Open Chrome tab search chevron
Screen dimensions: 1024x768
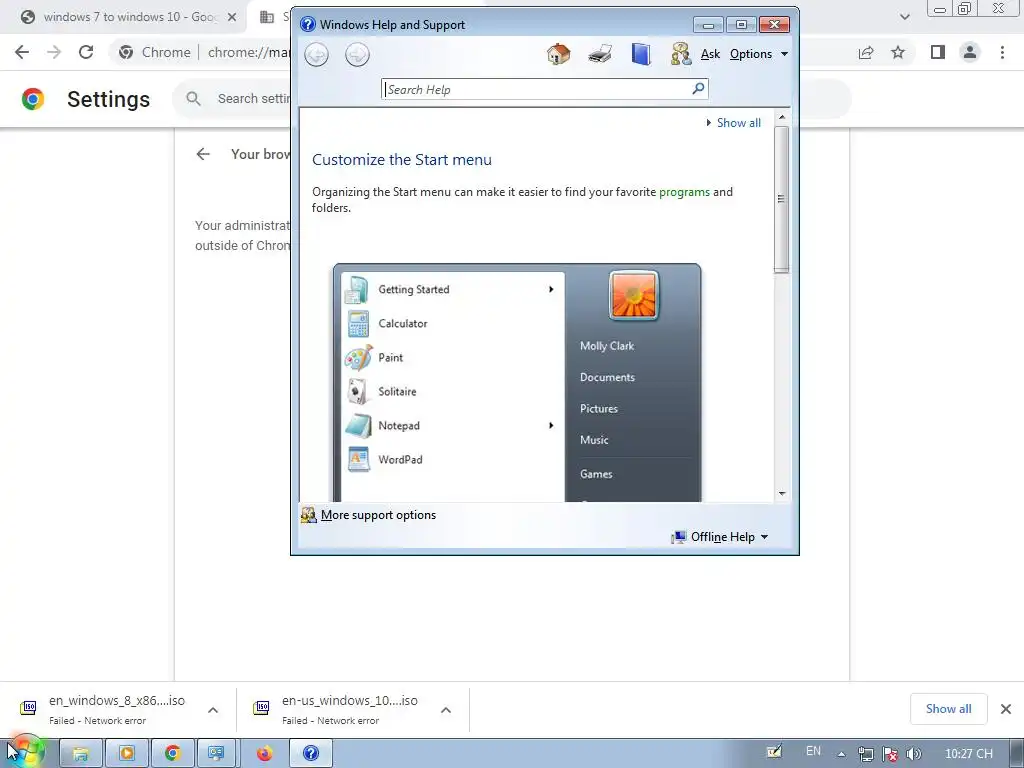904,17
